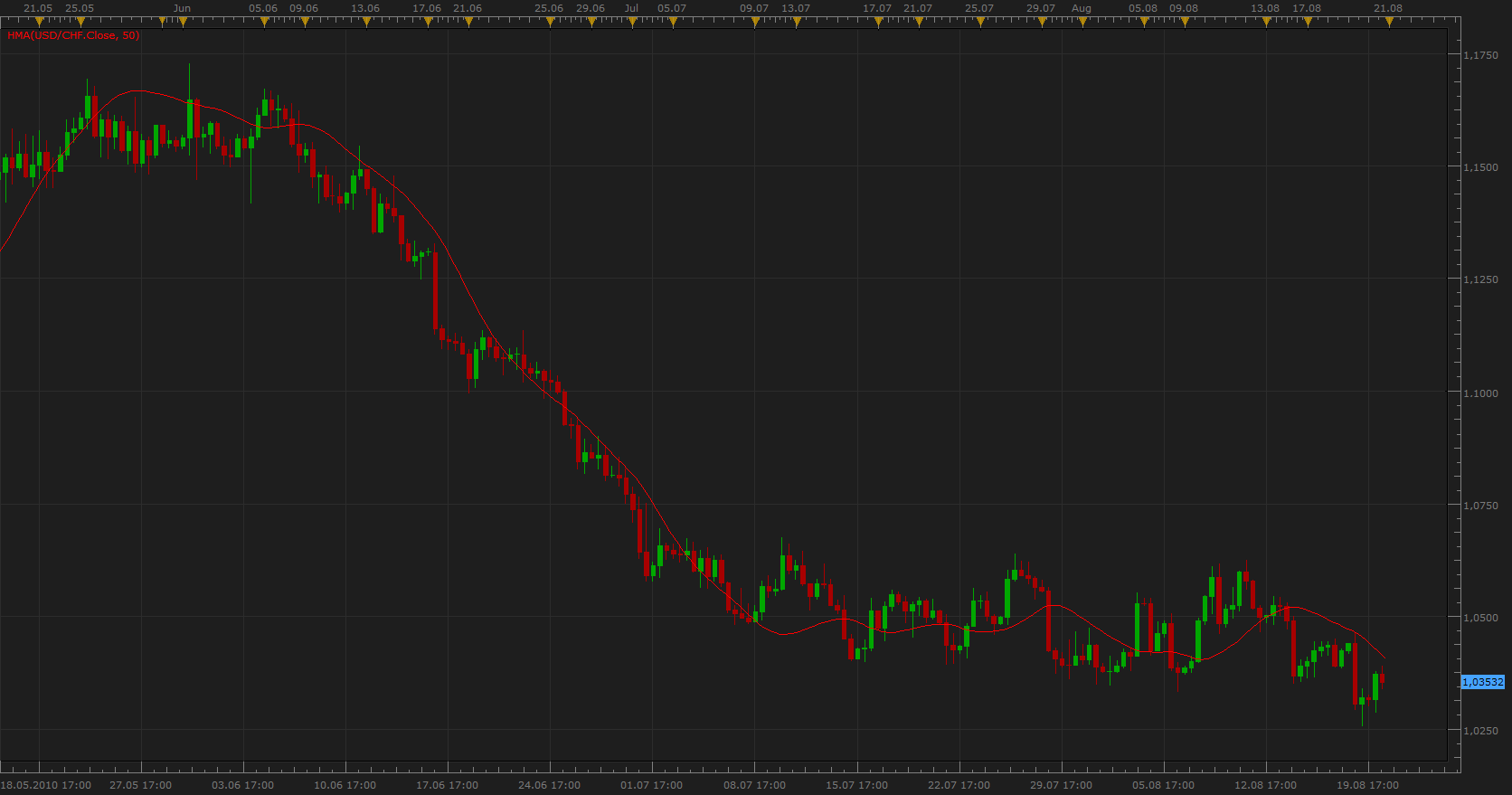
Task: Click the orange marker under 25.06
Action: point(550,22)
